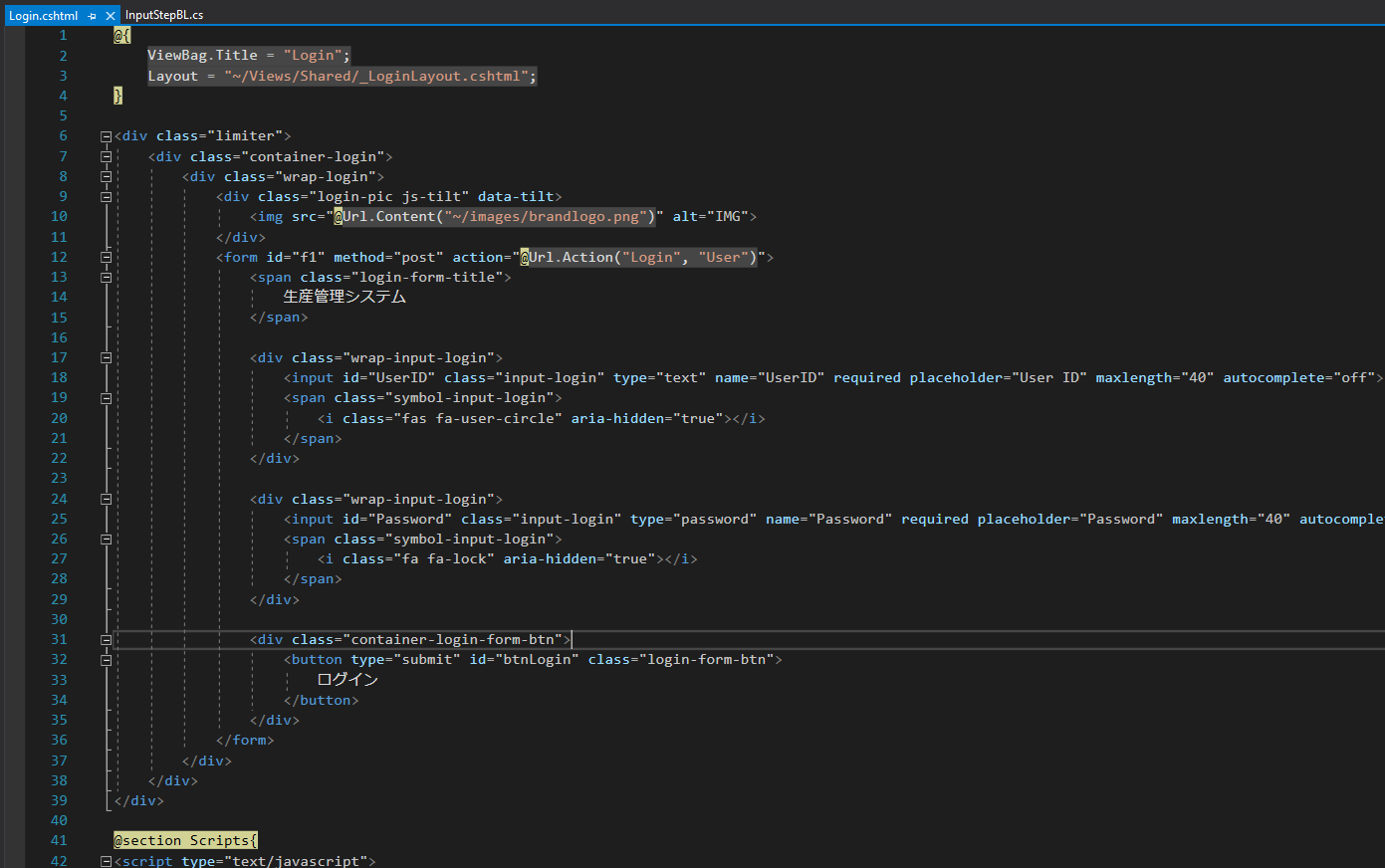Collapse the login-pic js-tilt div

(106, 197)
